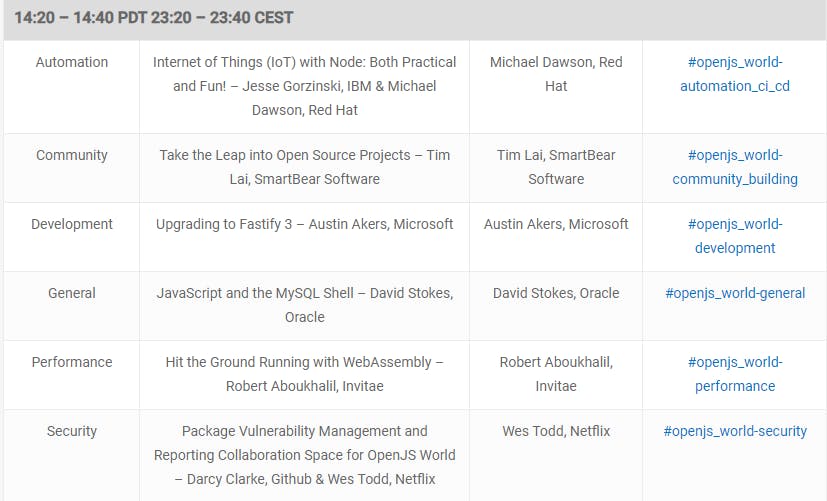Image resolution: width=827 pixels, height=501 pixels.
Task: Click the Upgrading to Fastify 3 session title
Action: pyautogui.click(x=304, y=224)
